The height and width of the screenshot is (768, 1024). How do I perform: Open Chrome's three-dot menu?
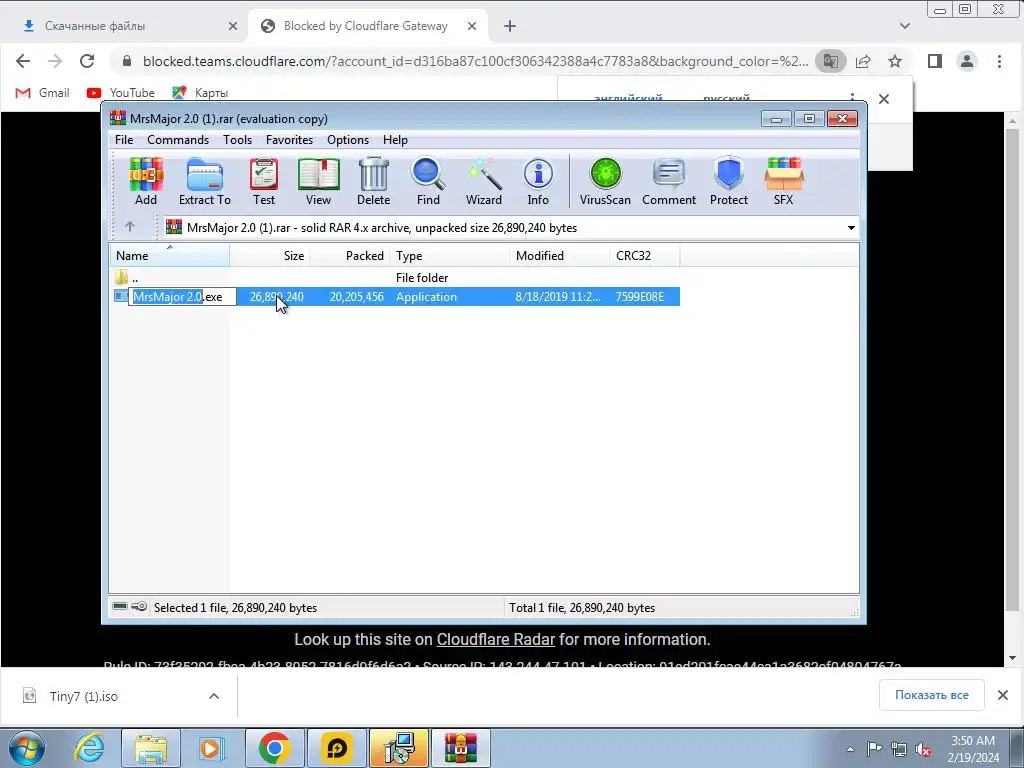point(999,61)
